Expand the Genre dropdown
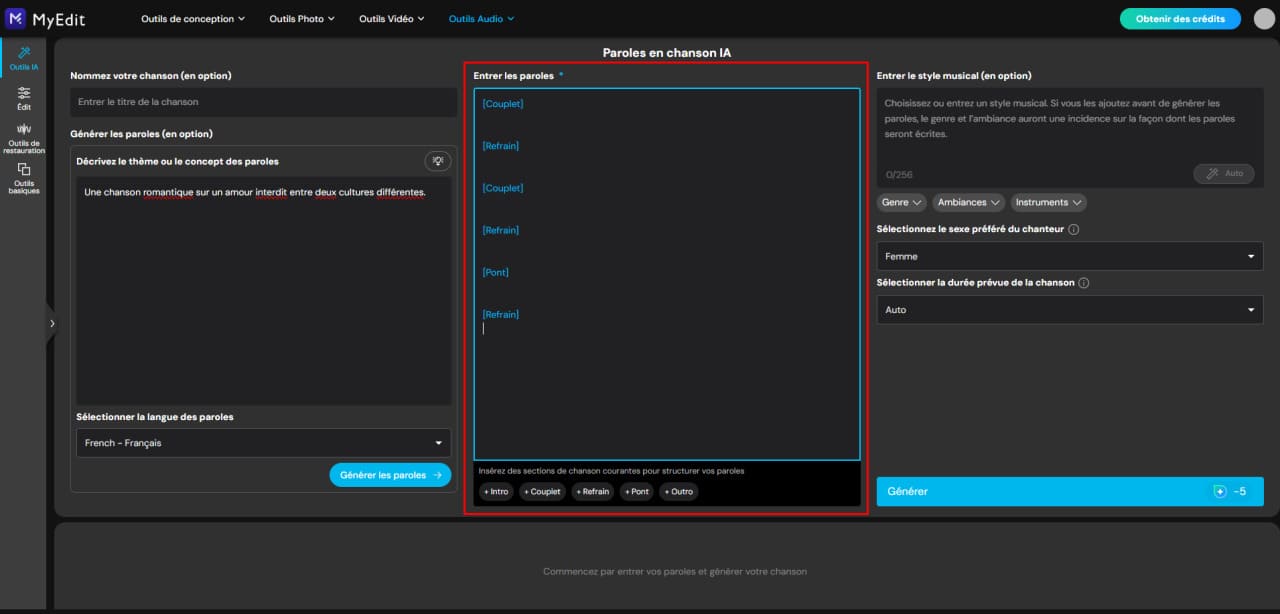Screen dimensions: 1280x614 coord(901,202)
